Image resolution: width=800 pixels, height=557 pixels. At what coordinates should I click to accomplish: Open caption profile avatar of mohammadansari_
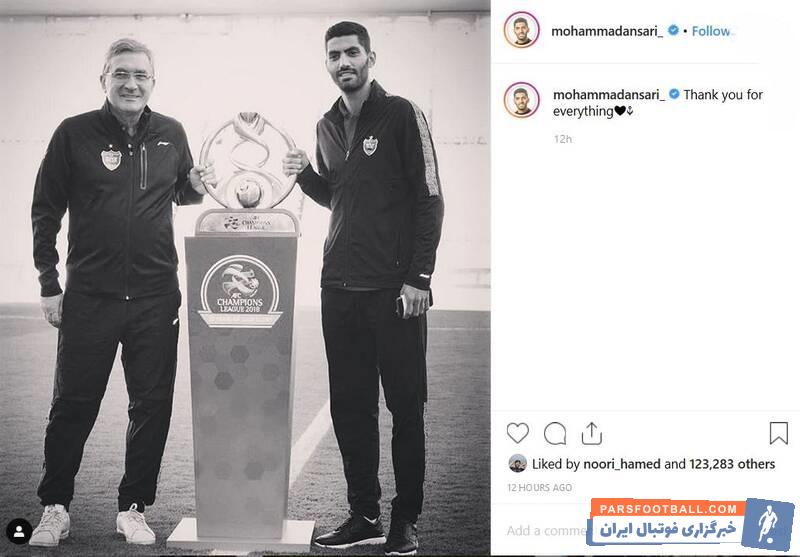pos(521,99)
